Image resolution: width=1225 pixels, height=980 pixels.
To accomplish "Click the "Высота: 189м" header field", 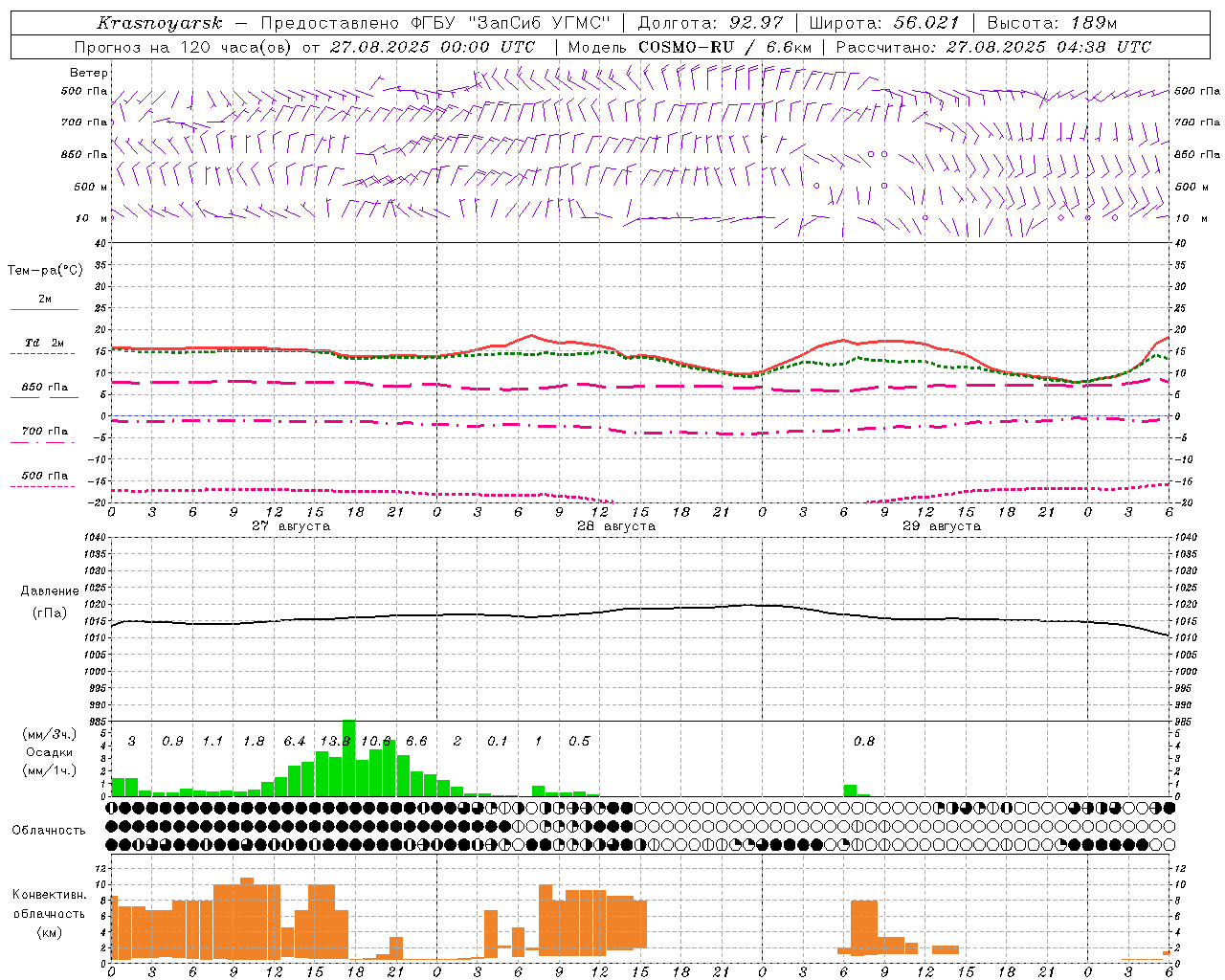I will pos(1052,23).
